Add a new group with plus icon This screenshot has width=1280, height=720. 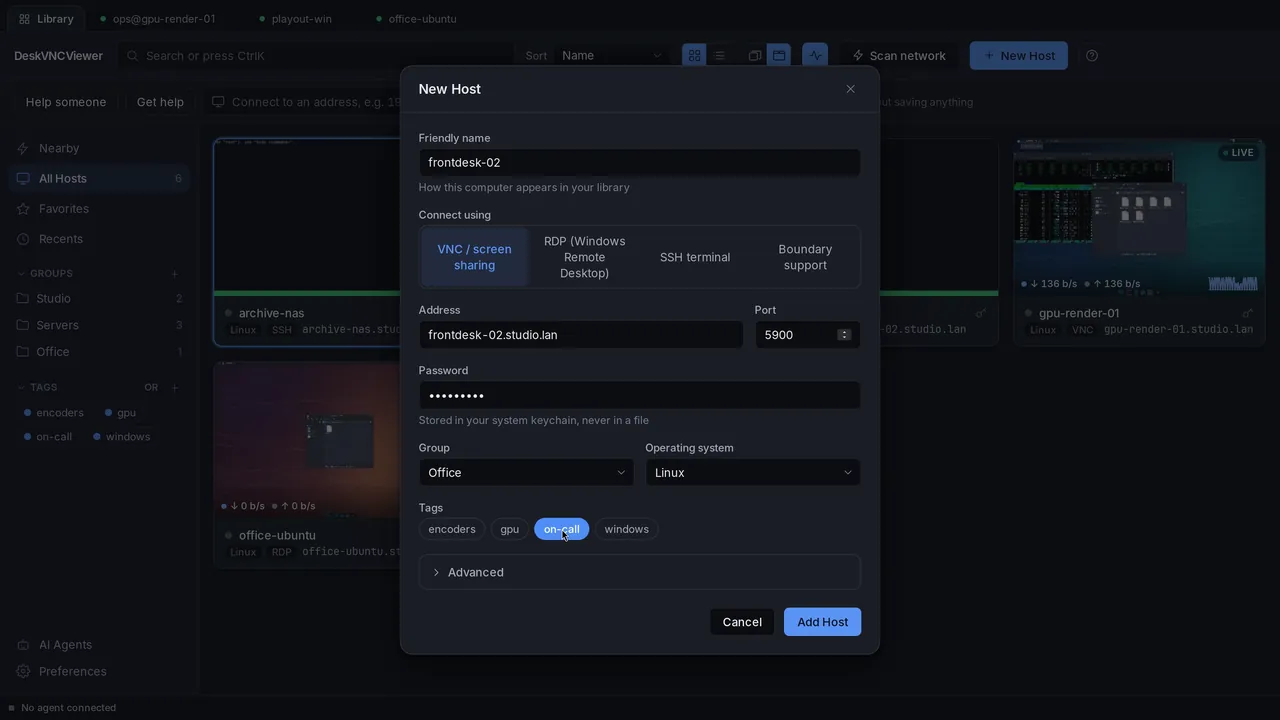(x=175, y=273)
